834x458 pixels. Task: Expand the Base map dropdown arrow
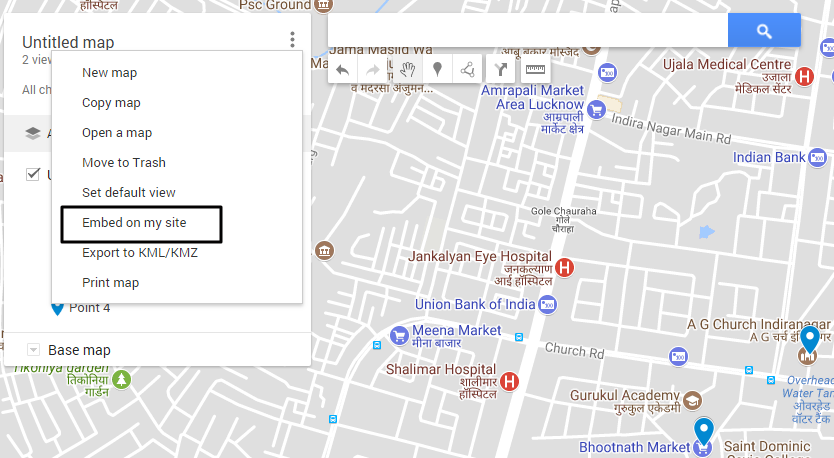[x=33, y=349]
